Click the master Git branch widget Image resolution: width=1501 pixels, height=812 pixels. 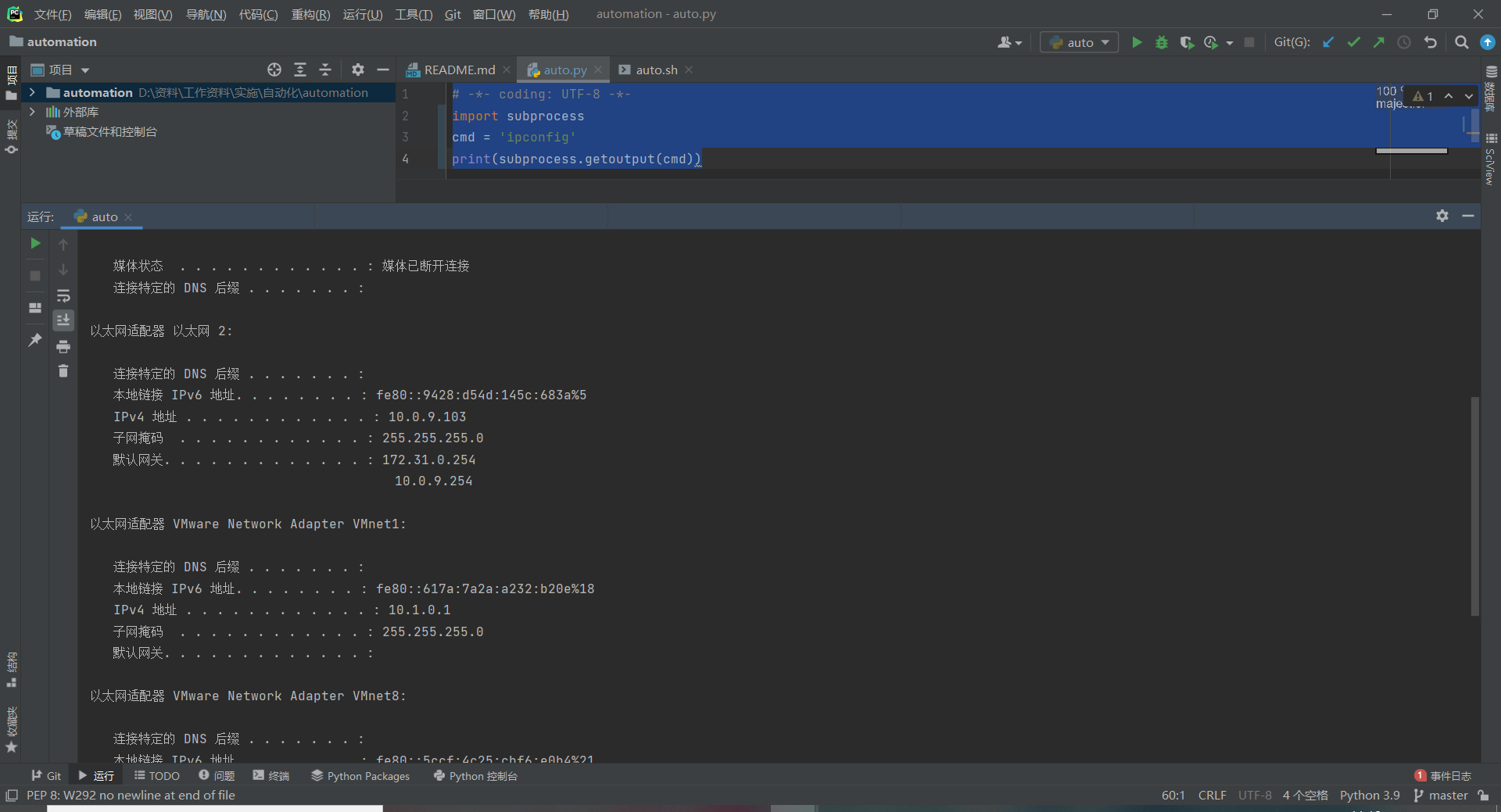click(x=1441, y=795)
